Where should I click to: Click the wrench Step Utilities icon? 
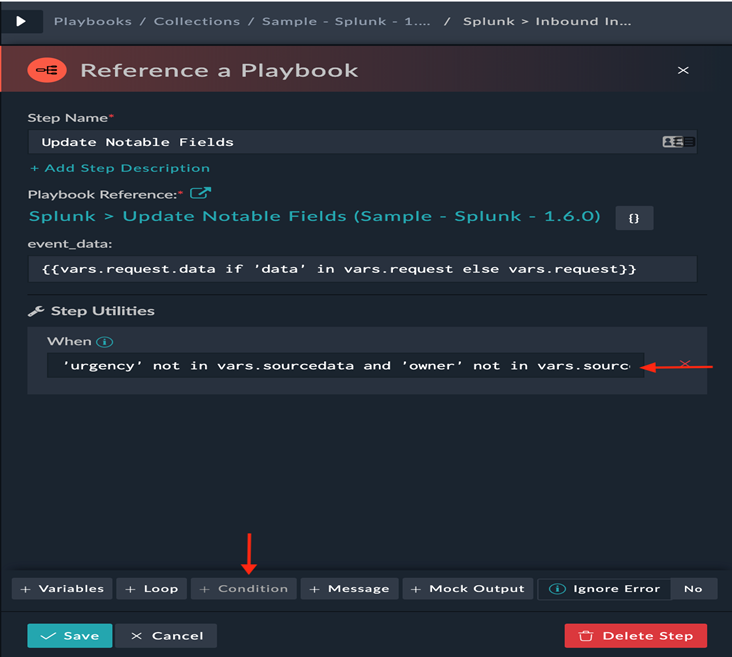36,311
